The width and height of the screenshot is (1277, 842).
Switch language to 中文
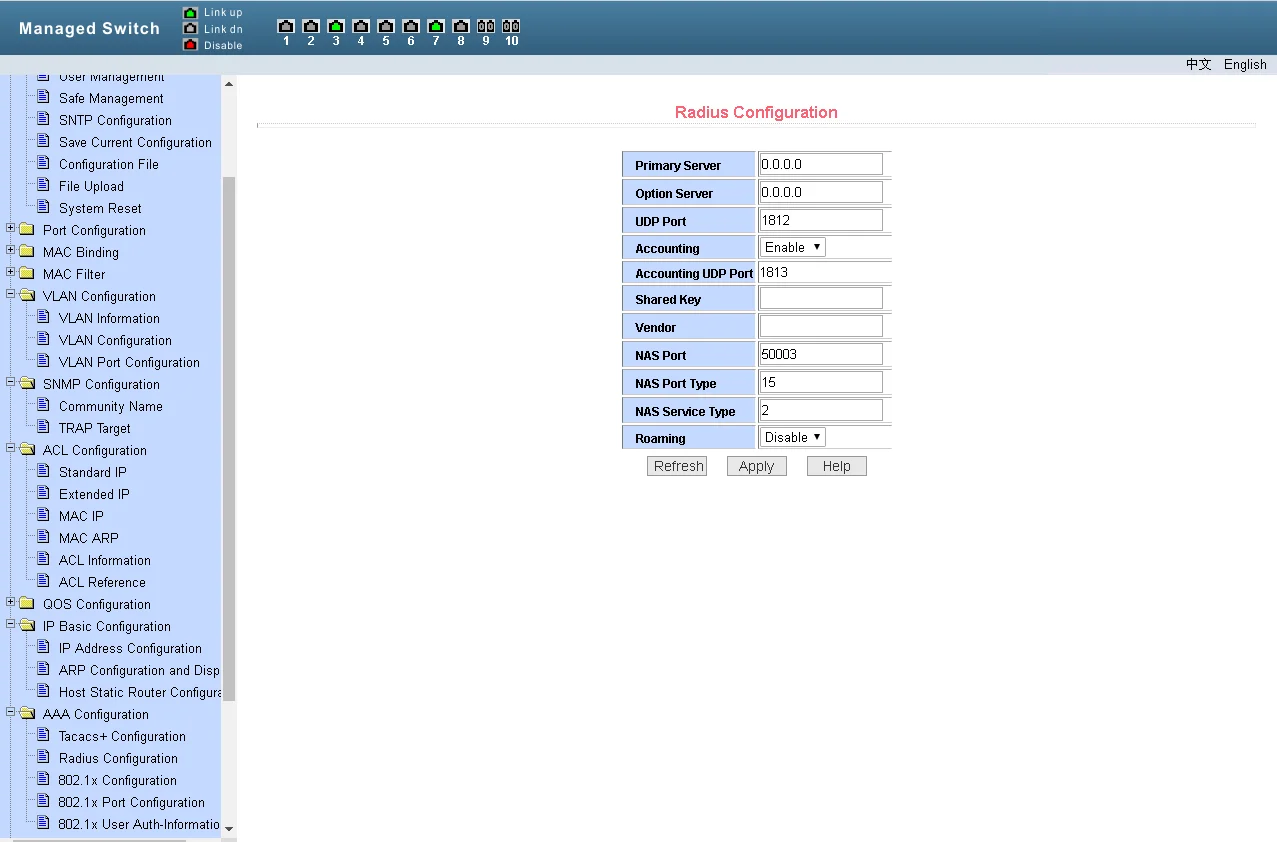(x=1199, y=64)
